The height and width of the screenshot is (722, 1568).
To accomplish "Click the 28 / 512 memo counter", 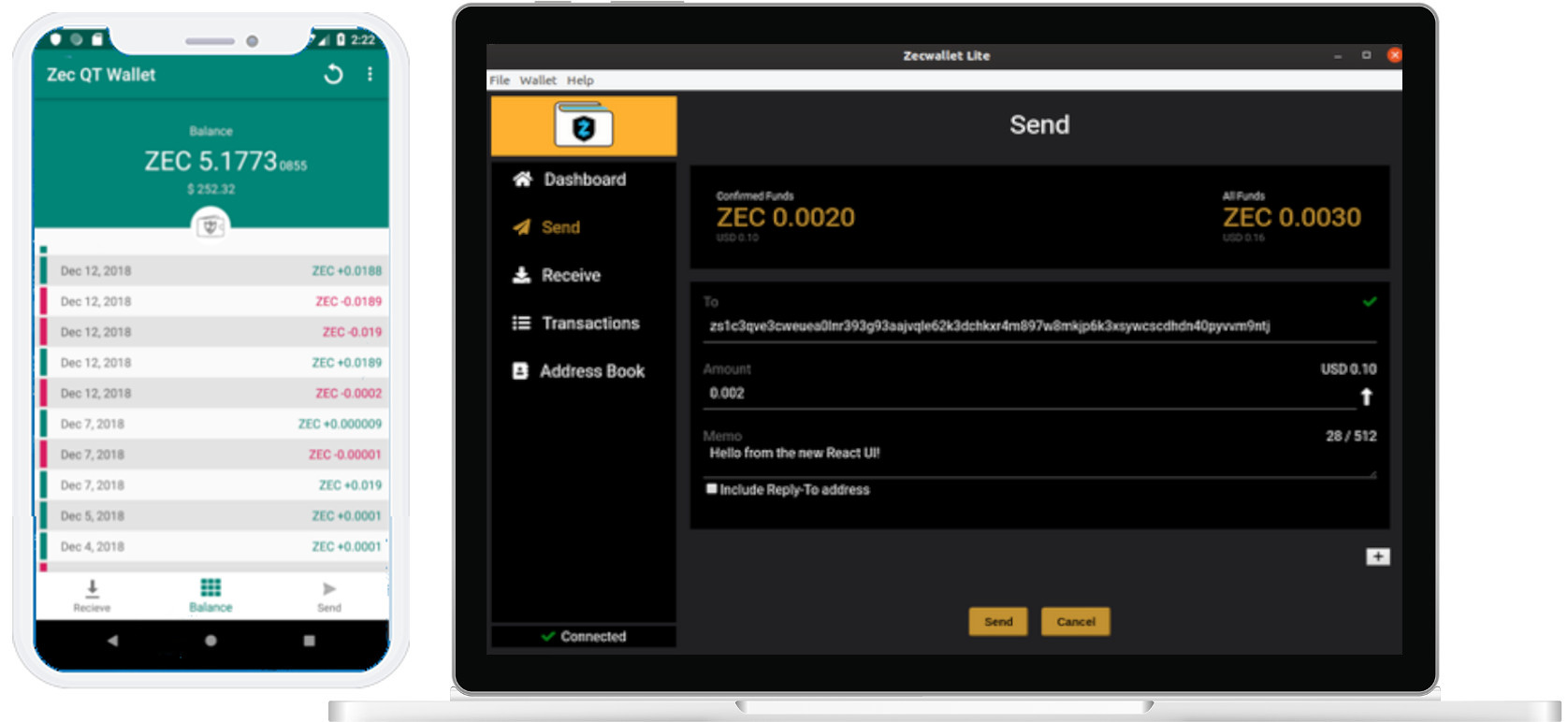I will (1351, 436).
